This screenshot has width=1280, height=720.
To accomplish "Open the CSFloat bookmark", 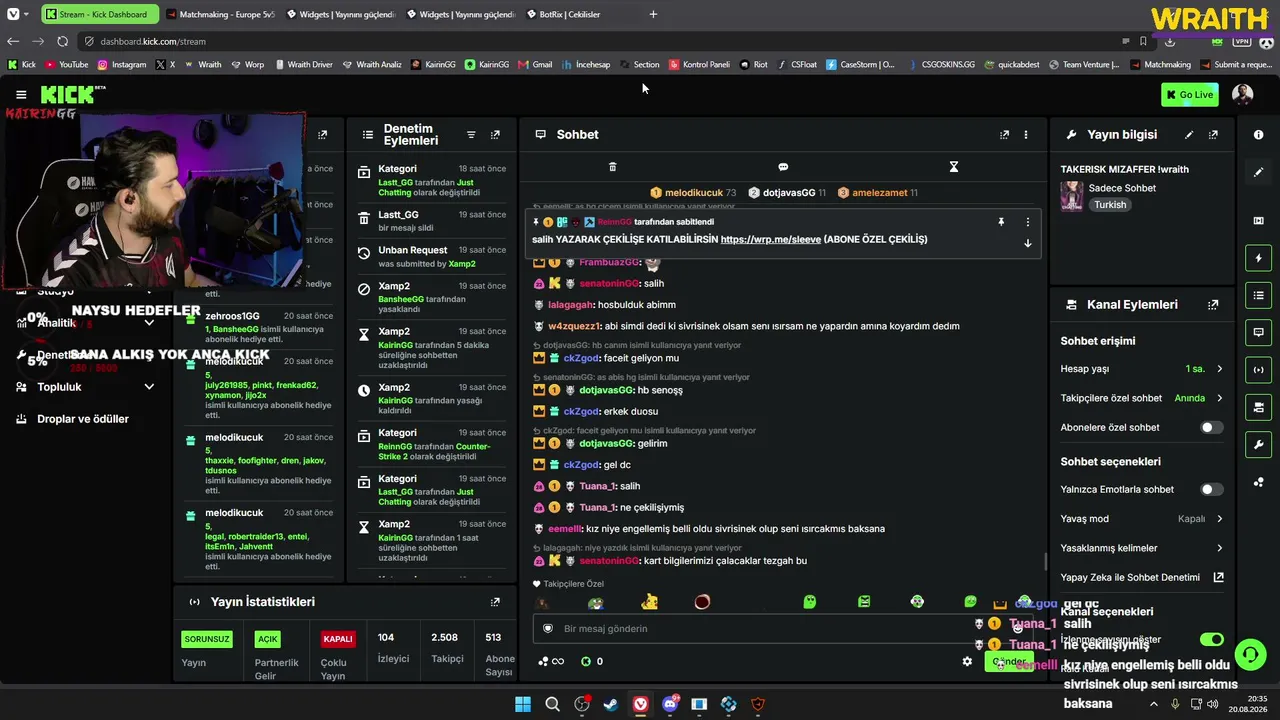I will (796, 64).
